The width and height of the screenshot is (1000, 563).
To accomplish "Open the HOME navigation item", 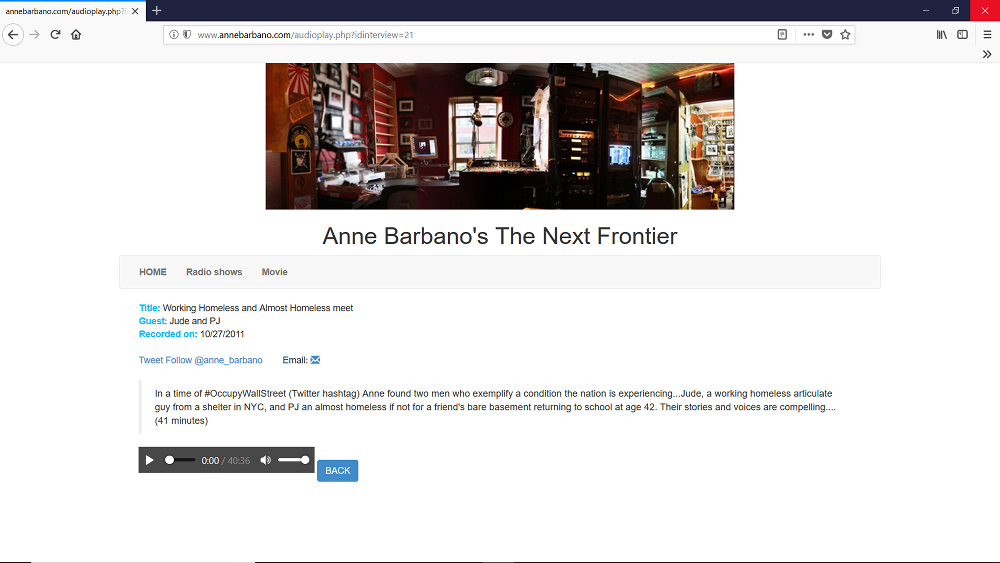I will click(x=153, y=272).
